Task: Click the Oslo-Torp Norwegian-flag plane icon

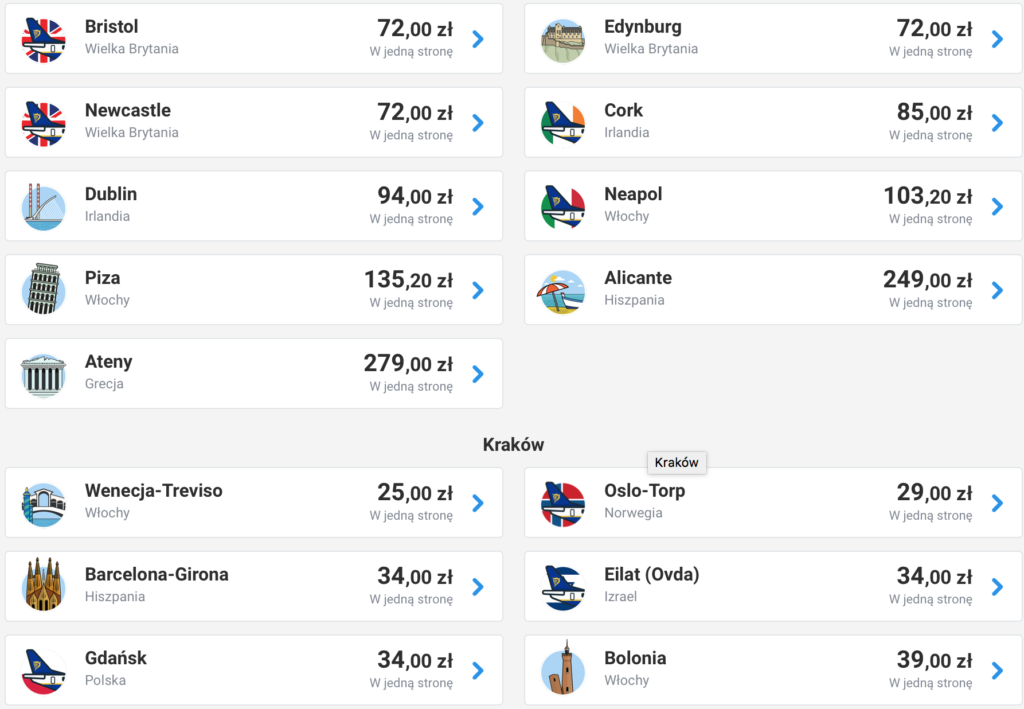Action: (x=563, y=503)
